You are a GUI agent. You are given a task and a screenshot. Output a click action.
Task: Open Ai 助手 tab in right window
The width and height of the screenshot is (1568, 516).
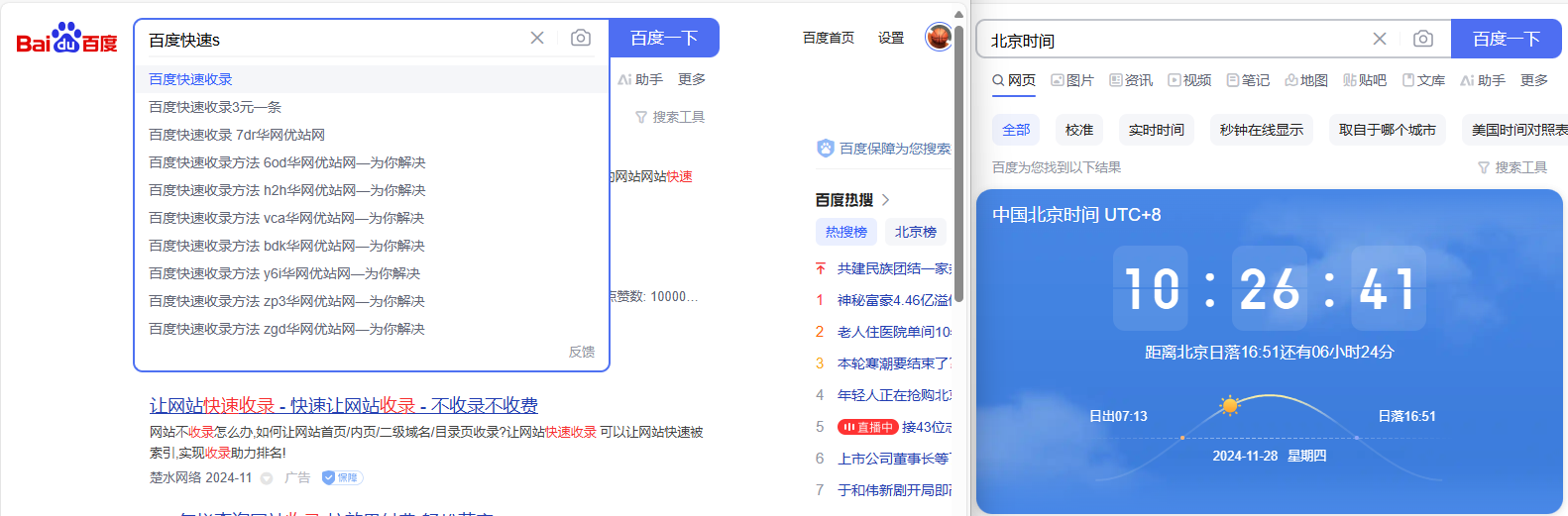click(x=1483, y=80)
